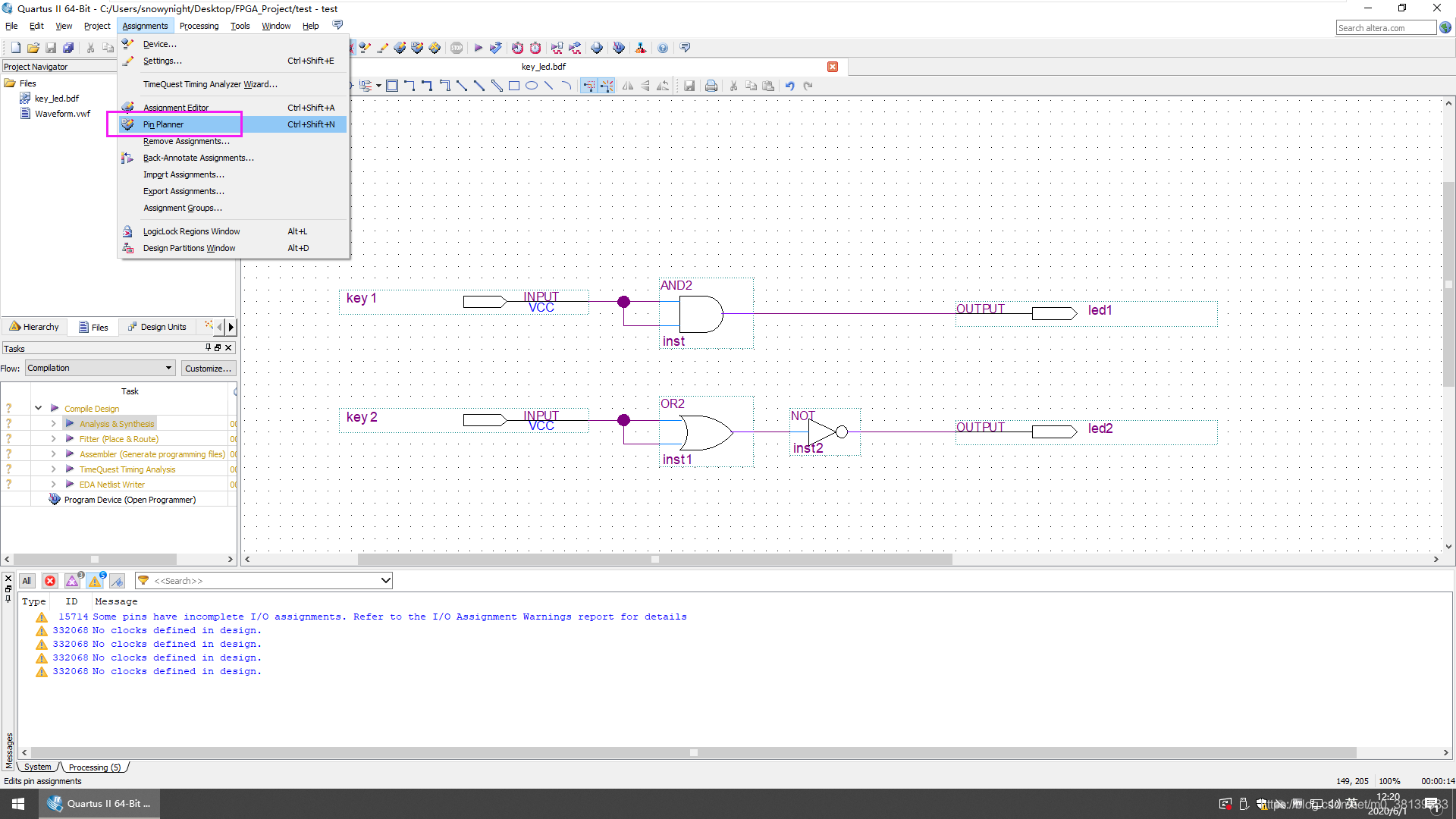Image resolution: width=1456 pixels, height=819 pixels.
Task: Click the Stop Processing icon
Action: click(x=457, y=48)
